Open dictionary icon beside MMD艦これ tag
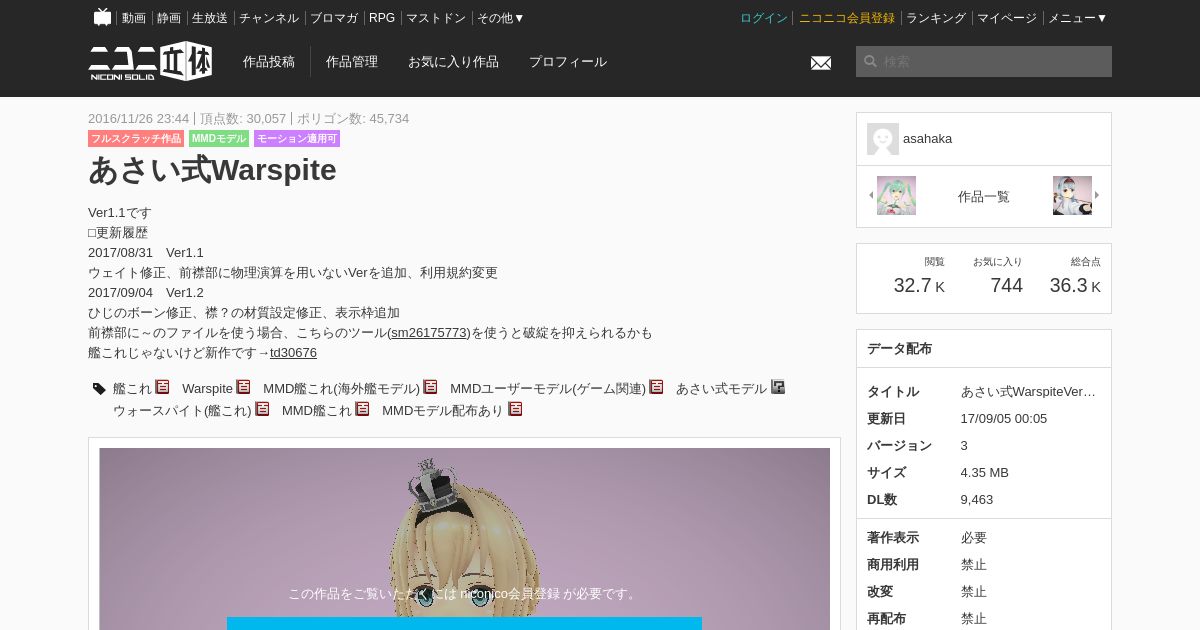The image size is (1200, 630). pos(362,409)
